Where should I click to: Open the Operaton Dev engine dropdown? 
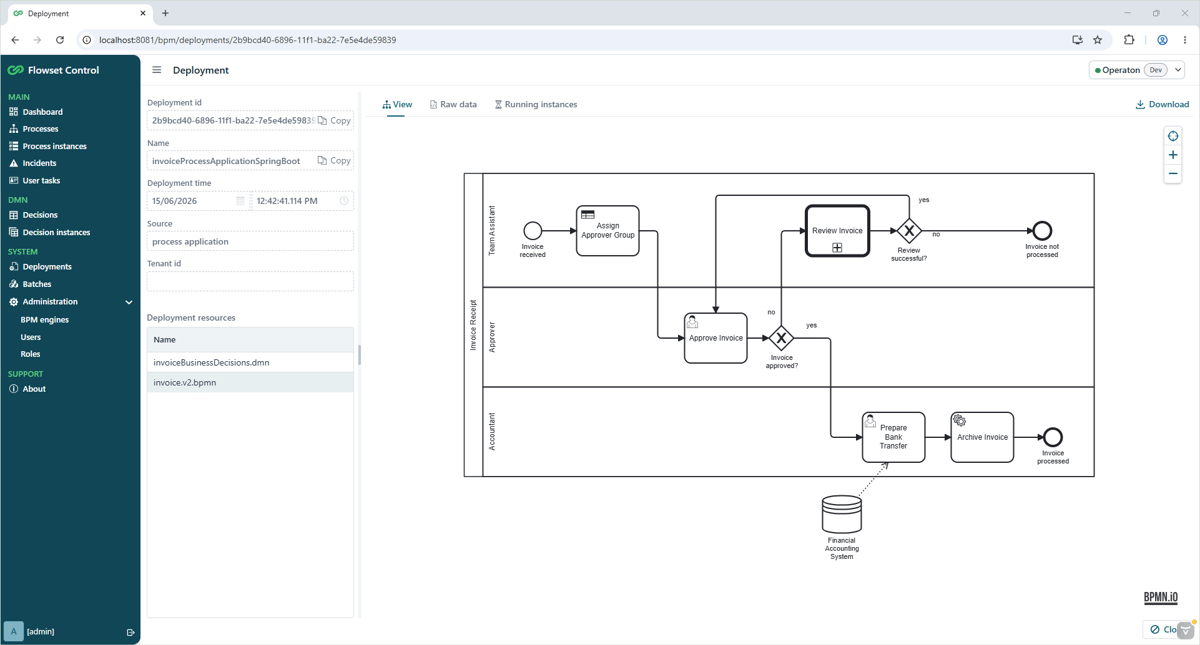click(1138, 70)
